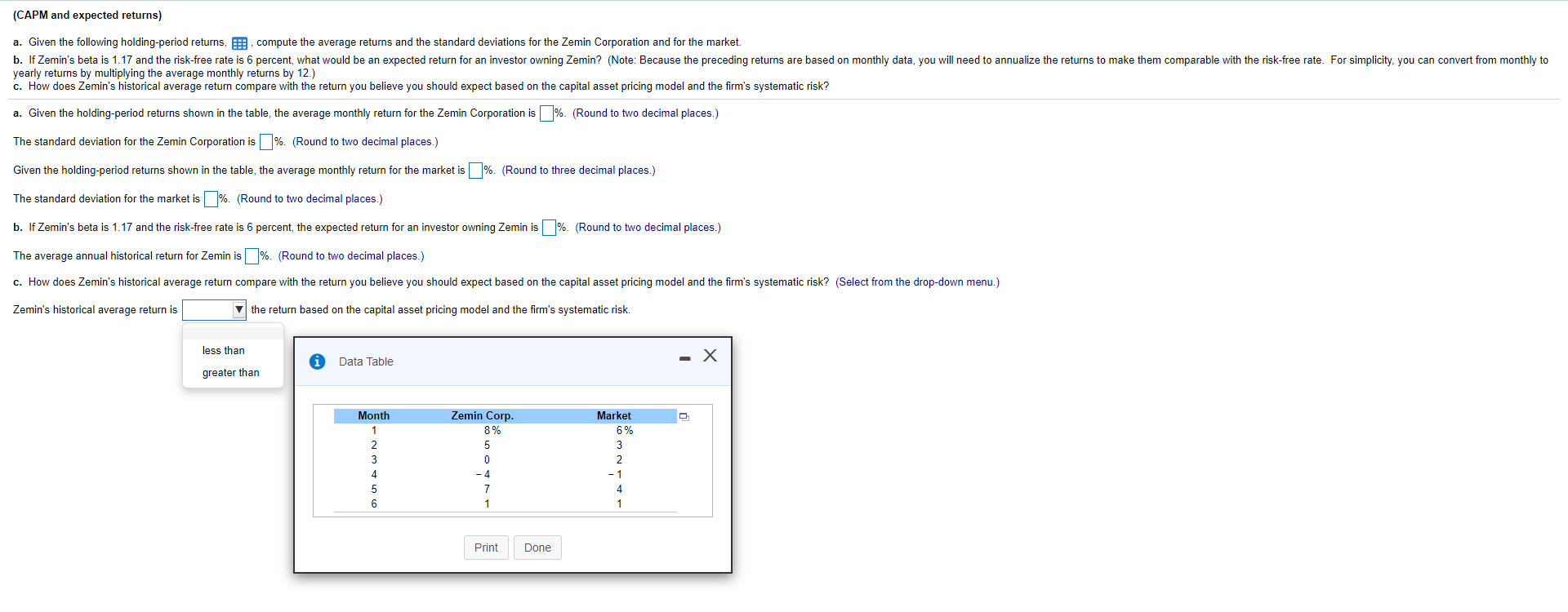
Task: Open the historical average return dropdown
Action: pyautogui.click(x=214, y=310)
